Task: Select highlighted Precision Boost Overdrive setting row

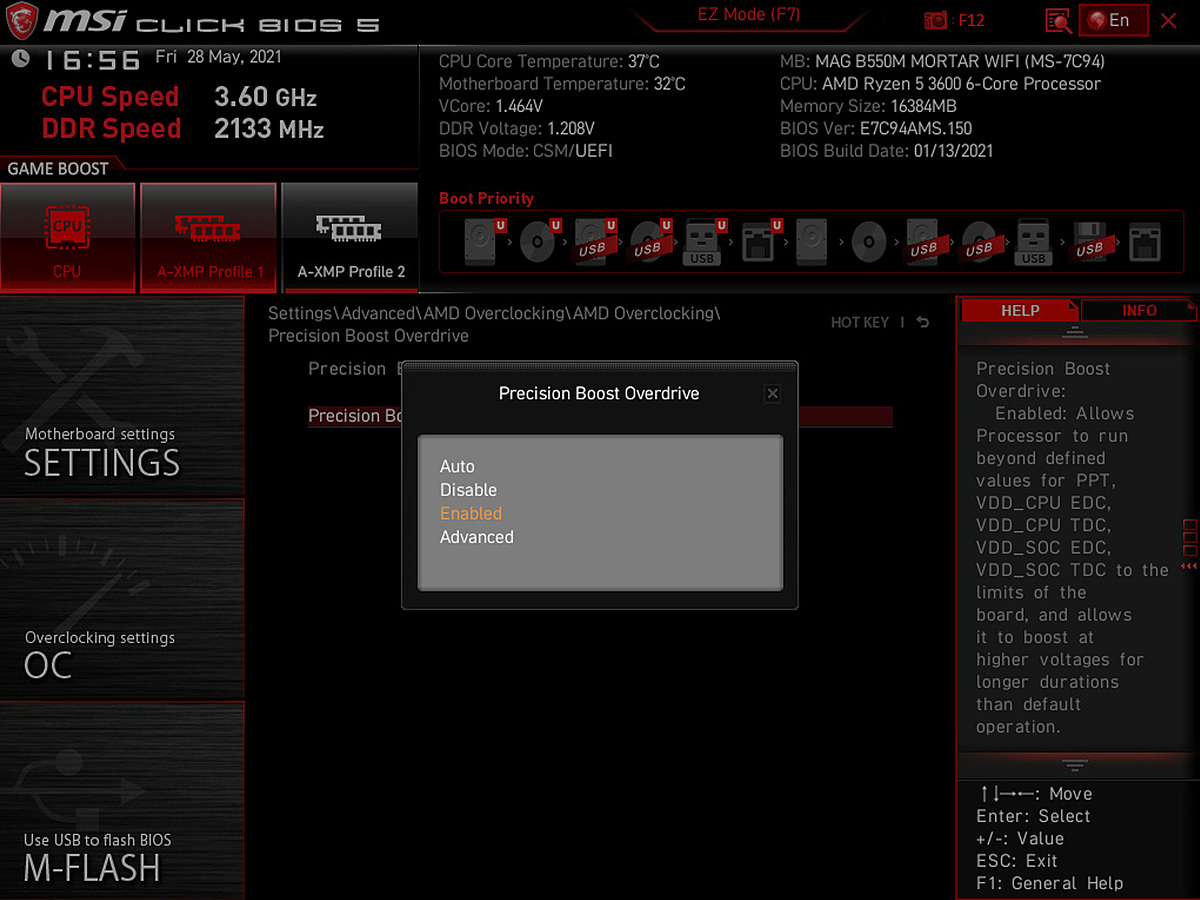Action: tap(600, 416)
